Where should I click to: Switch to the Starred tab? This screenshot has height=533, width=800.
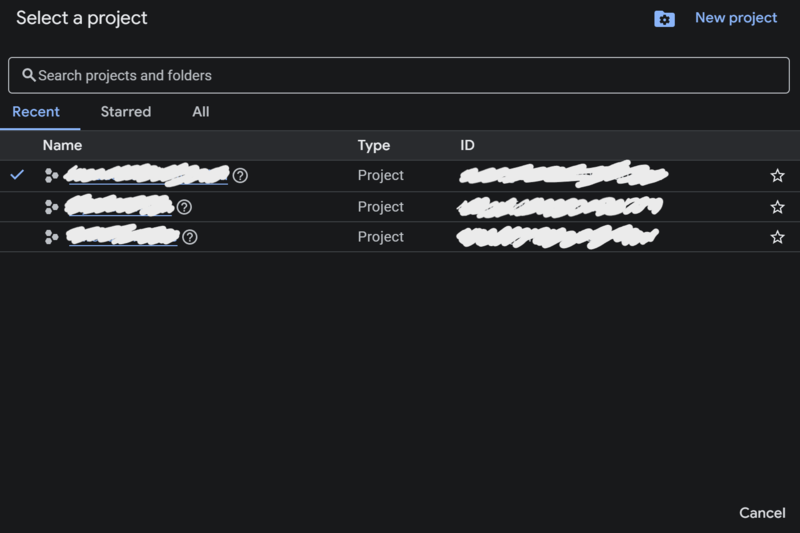pyautogui.click(x=126, y=112)
